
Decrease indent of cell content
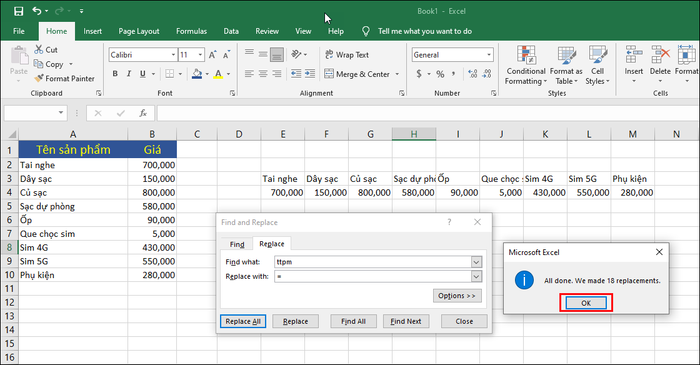pos(296,74)
